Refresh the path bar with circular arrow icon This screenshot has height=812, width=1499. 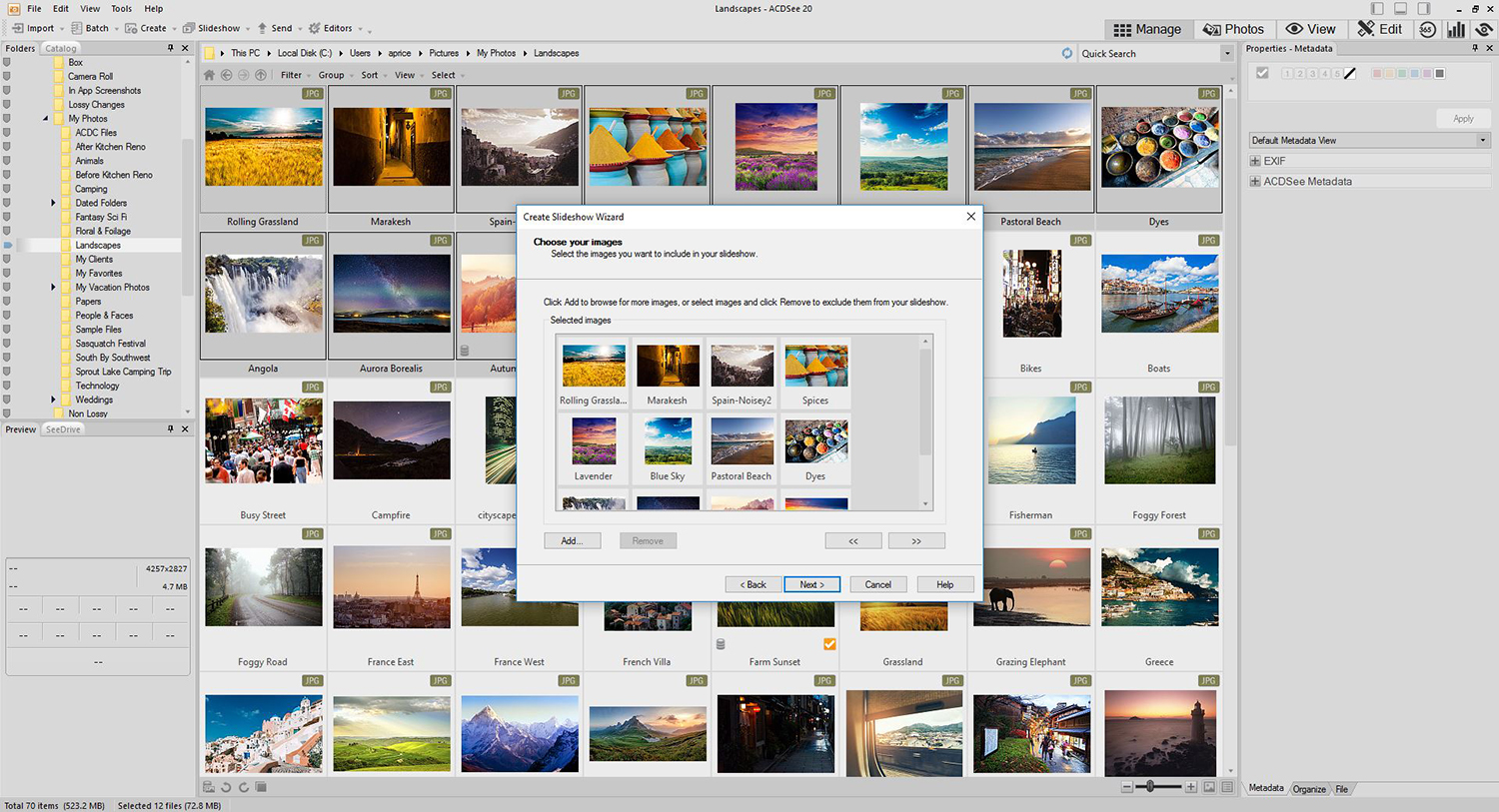click(x=1067, y=53)
